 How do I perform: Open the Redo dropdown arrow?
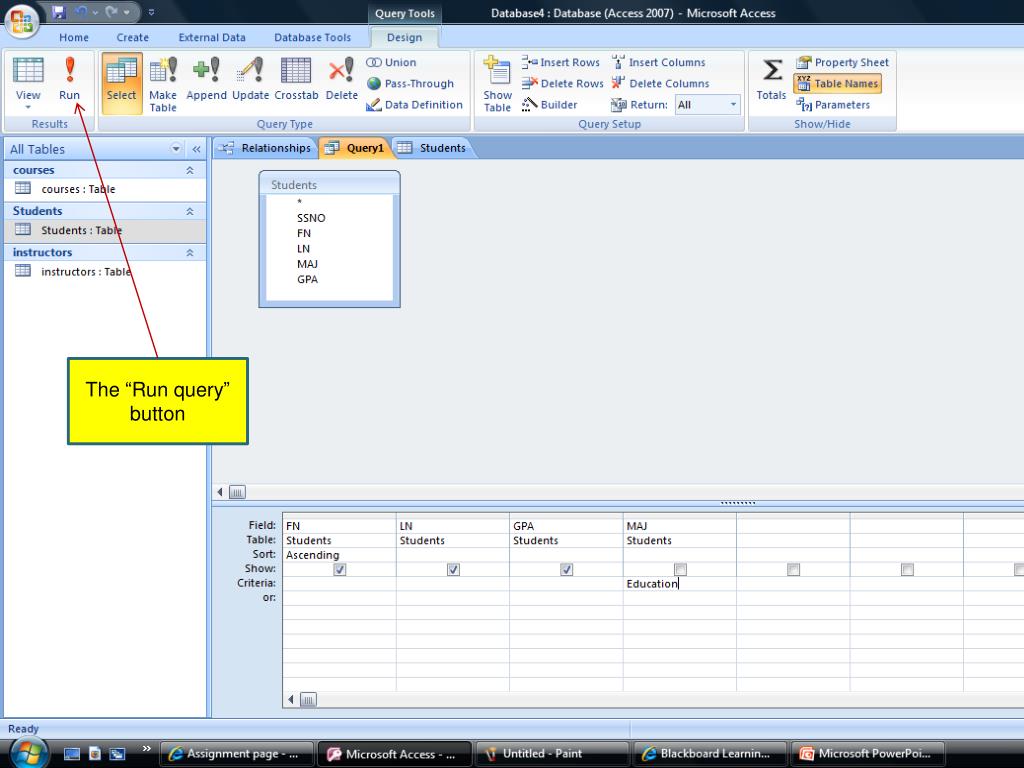(x=126, y=12)
